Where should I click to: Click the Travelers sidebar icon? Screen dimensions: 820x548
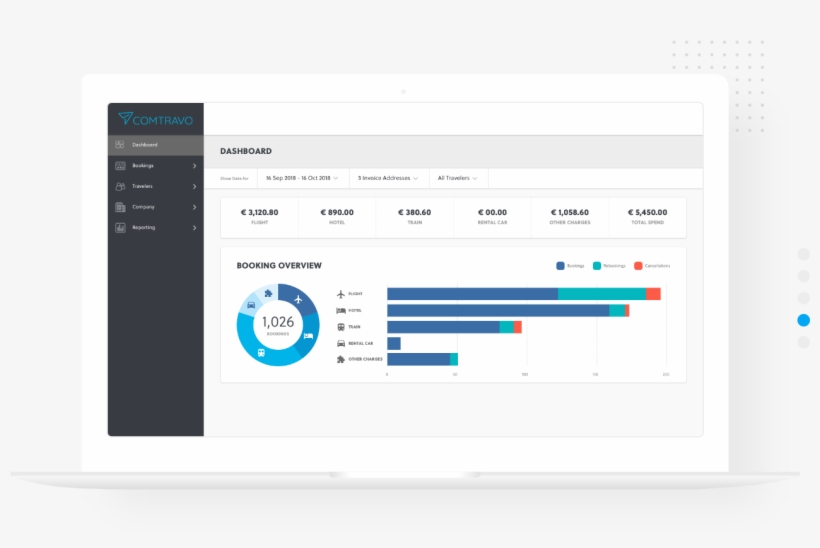tap(121, 186)
